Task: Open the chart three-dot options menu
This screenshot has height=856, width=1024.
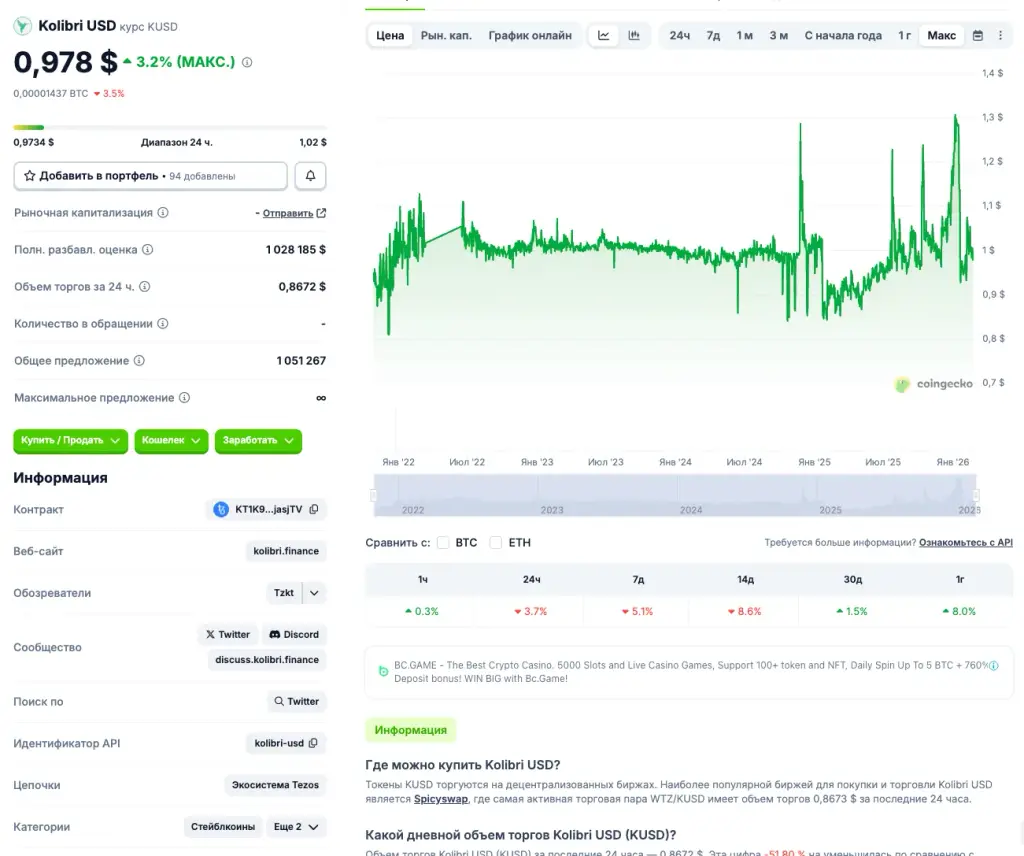Action: (1000, 35)
